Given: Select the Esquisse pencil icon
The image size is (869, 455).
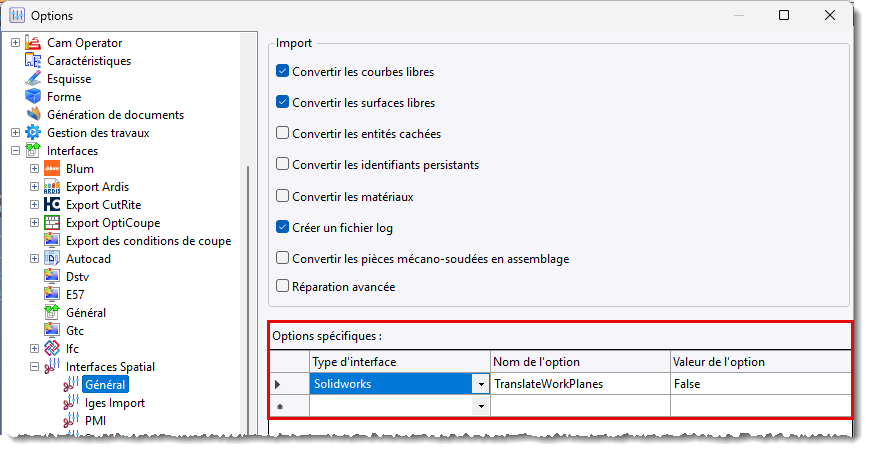Looking at the screenshot, I should click(x=33, y=79).
